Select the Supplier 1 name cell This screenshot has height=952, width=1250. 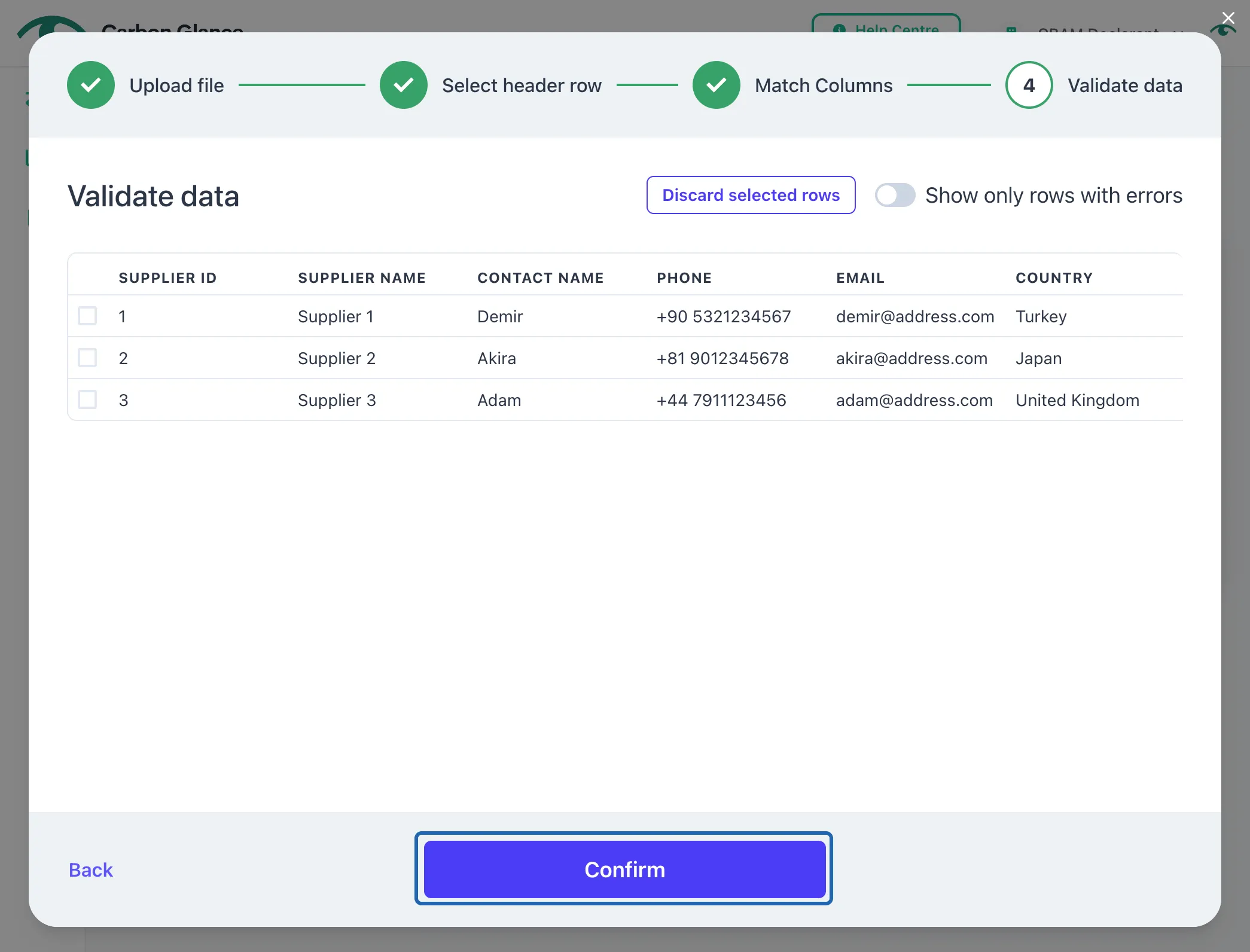[x=336, y=316]
